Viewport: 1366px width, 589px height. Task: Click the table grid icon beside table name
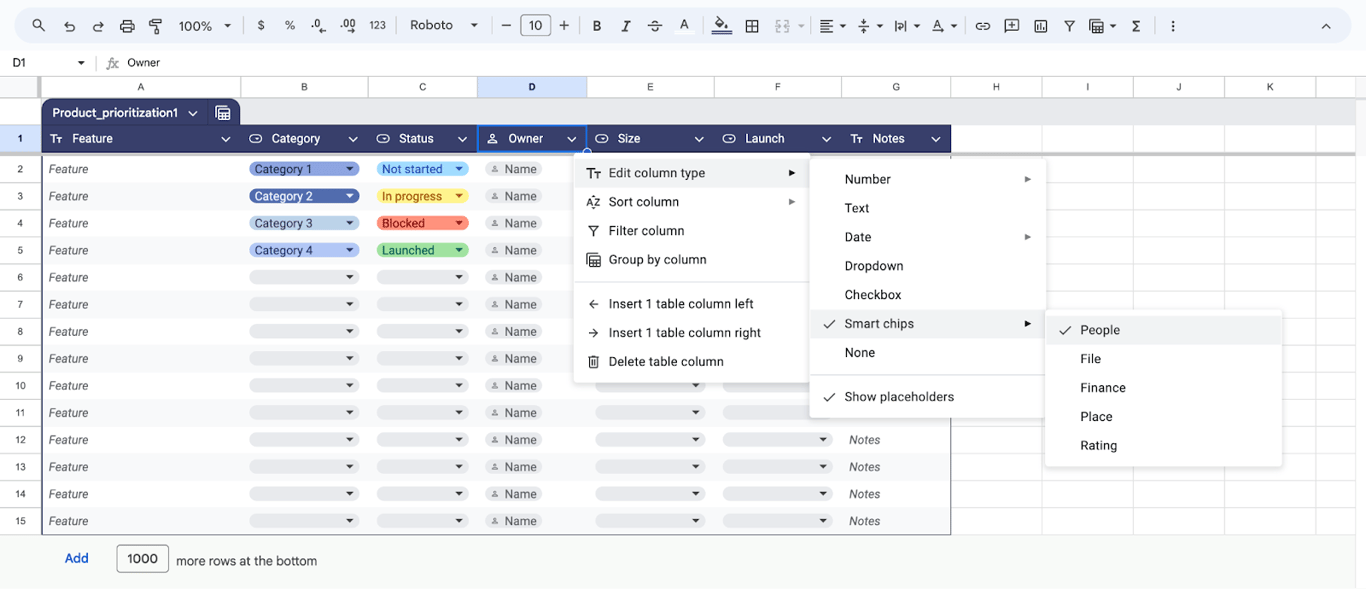pyautogui.click(x=223, y=113)
